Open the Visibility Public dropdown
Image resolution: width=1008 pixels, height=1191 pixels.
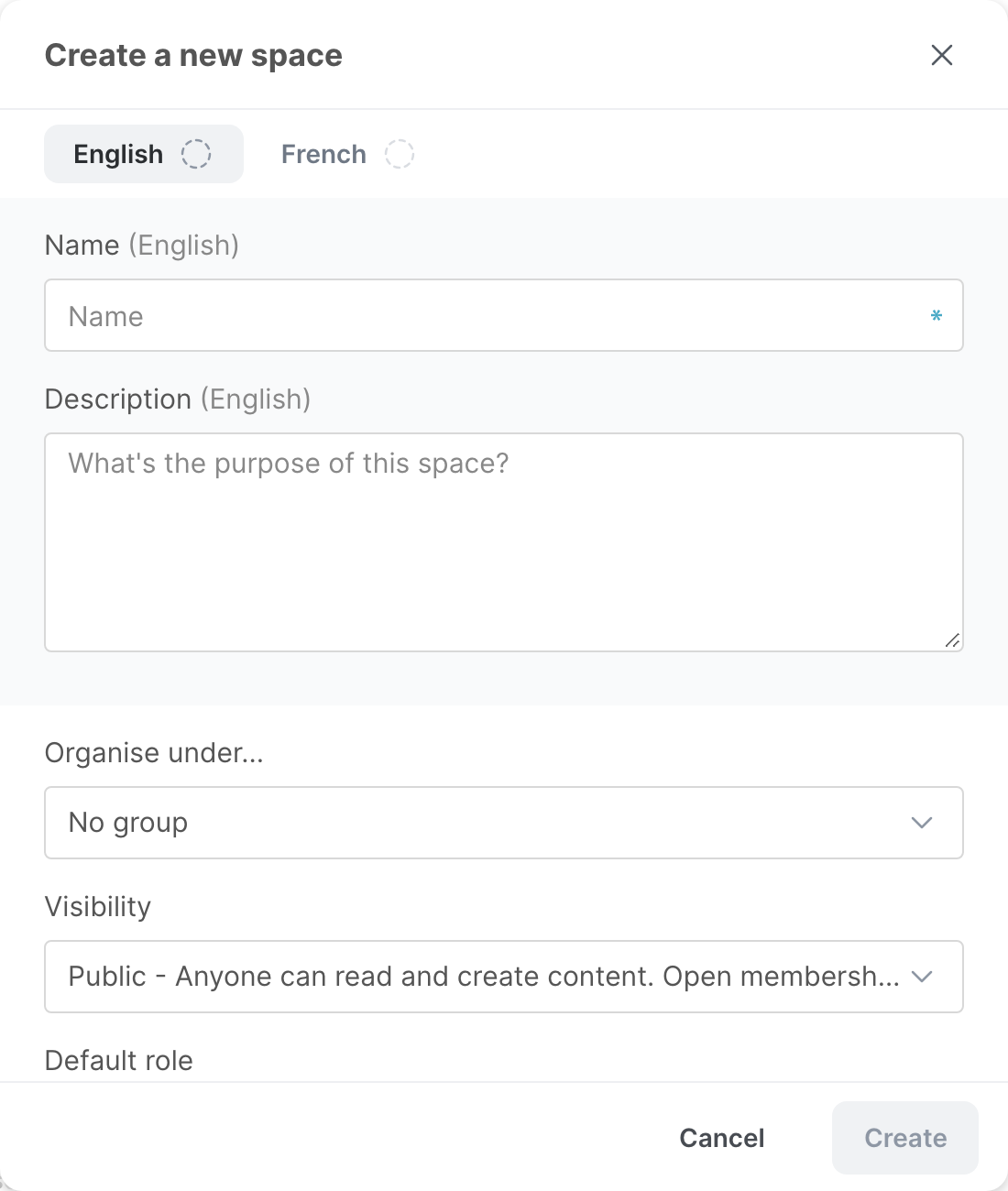pyautogui.click(x=504, y=977)
